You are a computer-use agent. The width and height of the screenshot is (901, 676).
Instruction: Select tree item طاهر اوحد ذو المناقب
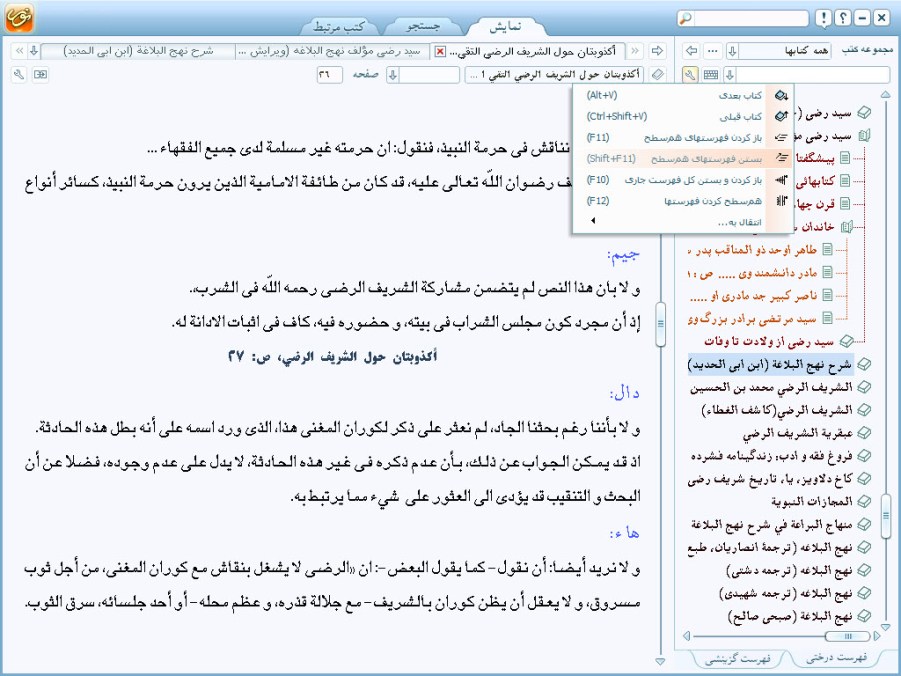(x=752, y=250)
